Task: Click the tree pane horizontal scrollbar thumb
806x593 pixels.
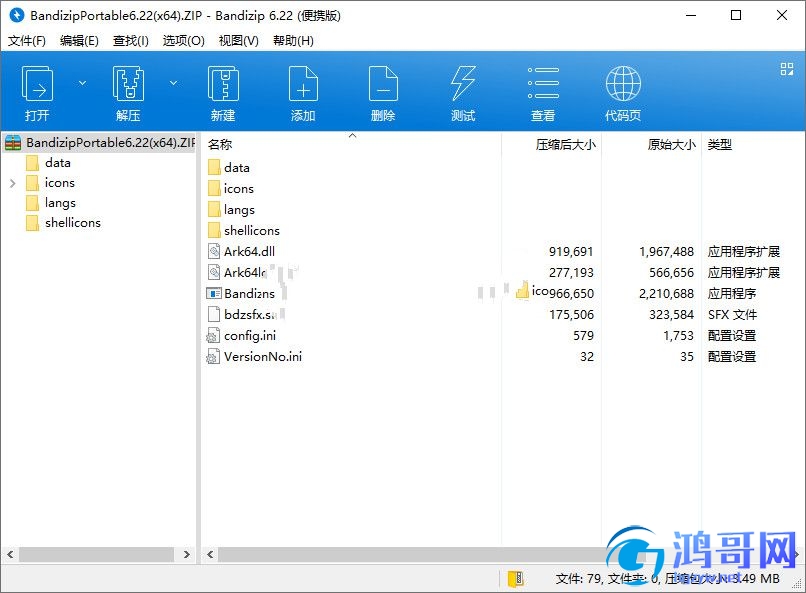Action: click(97, 554)
